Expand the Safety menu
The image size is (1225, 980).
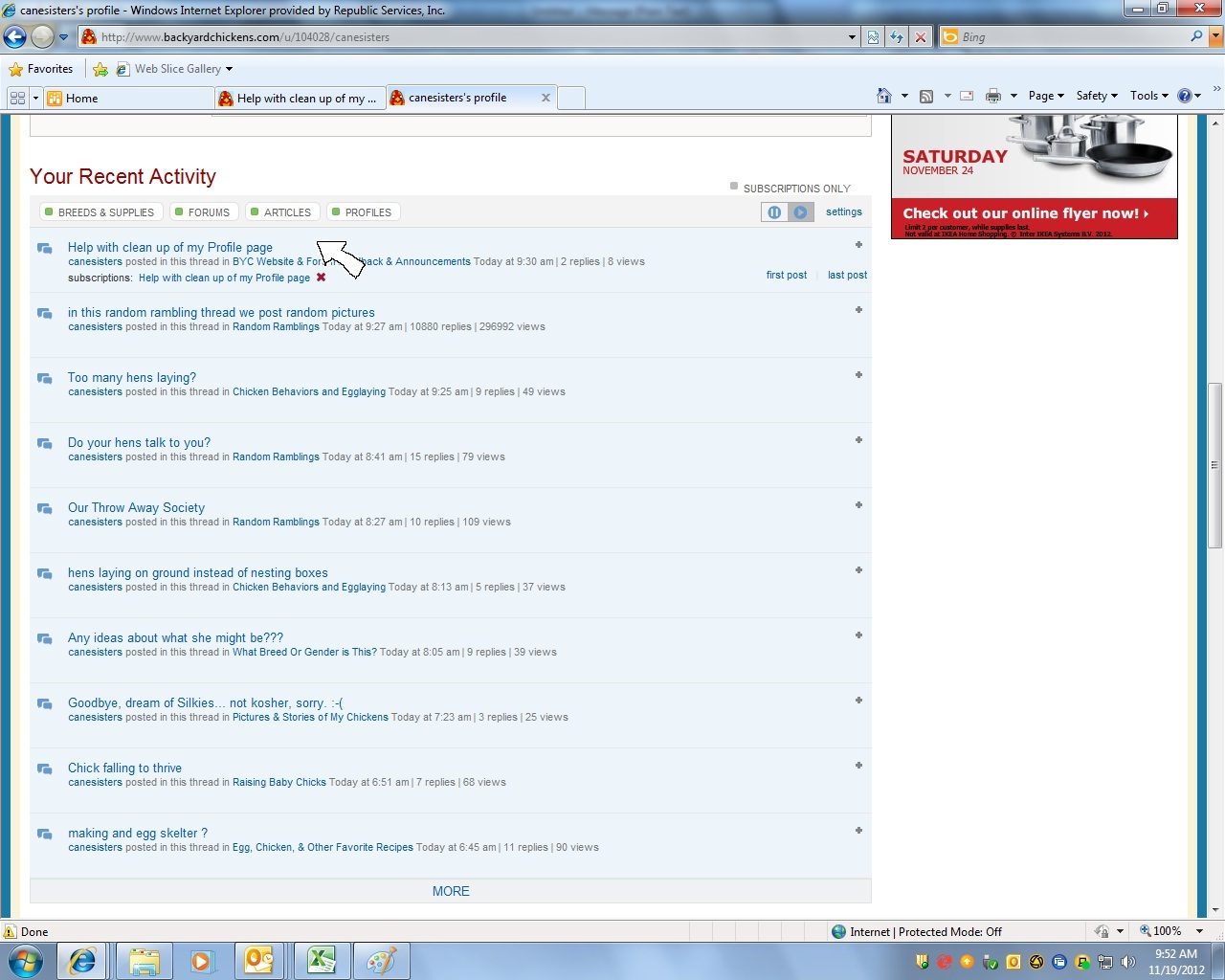tap(1096, 96)
